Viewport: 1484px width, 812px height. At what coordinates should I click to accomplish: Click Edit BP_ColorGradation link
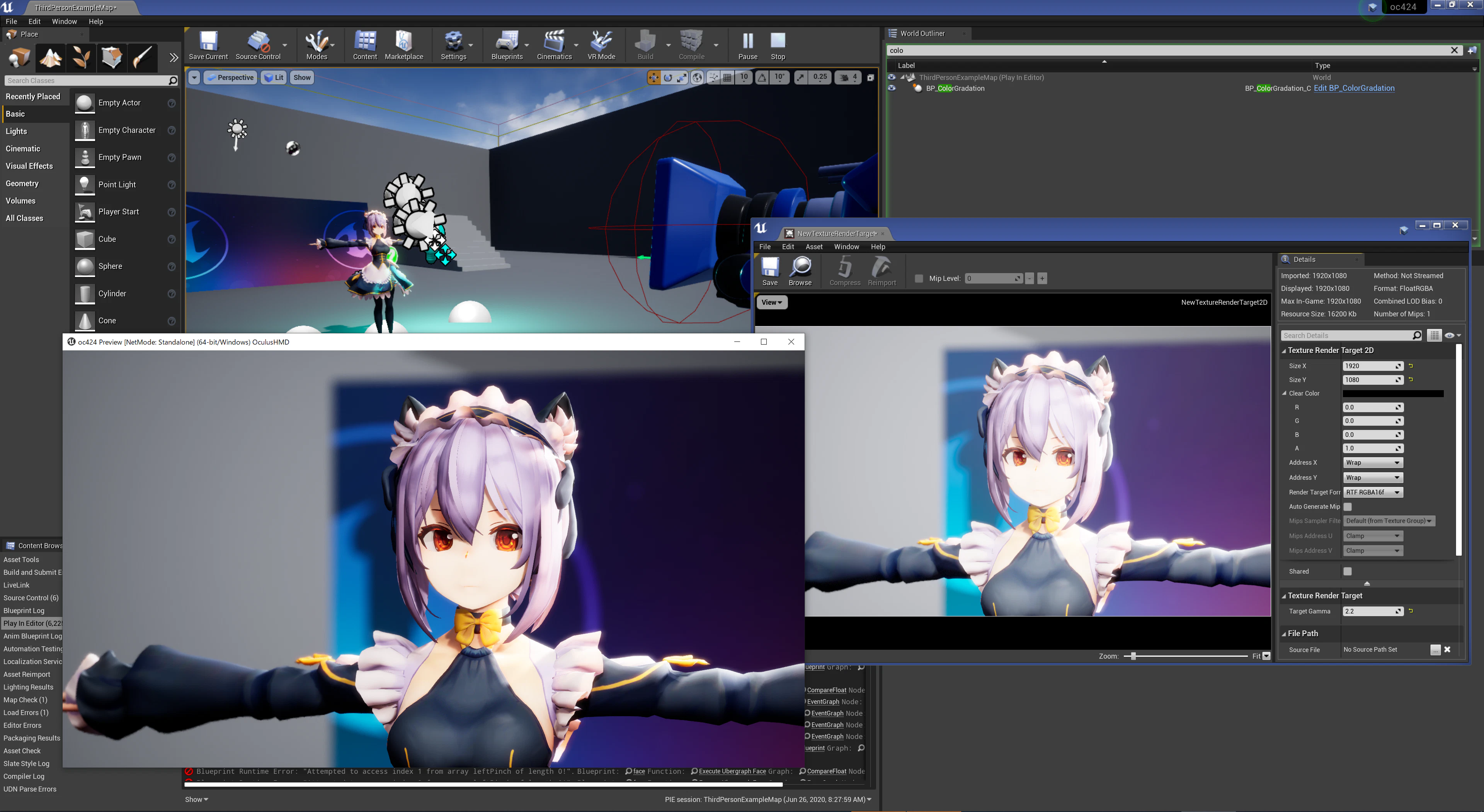(1354, 88)
